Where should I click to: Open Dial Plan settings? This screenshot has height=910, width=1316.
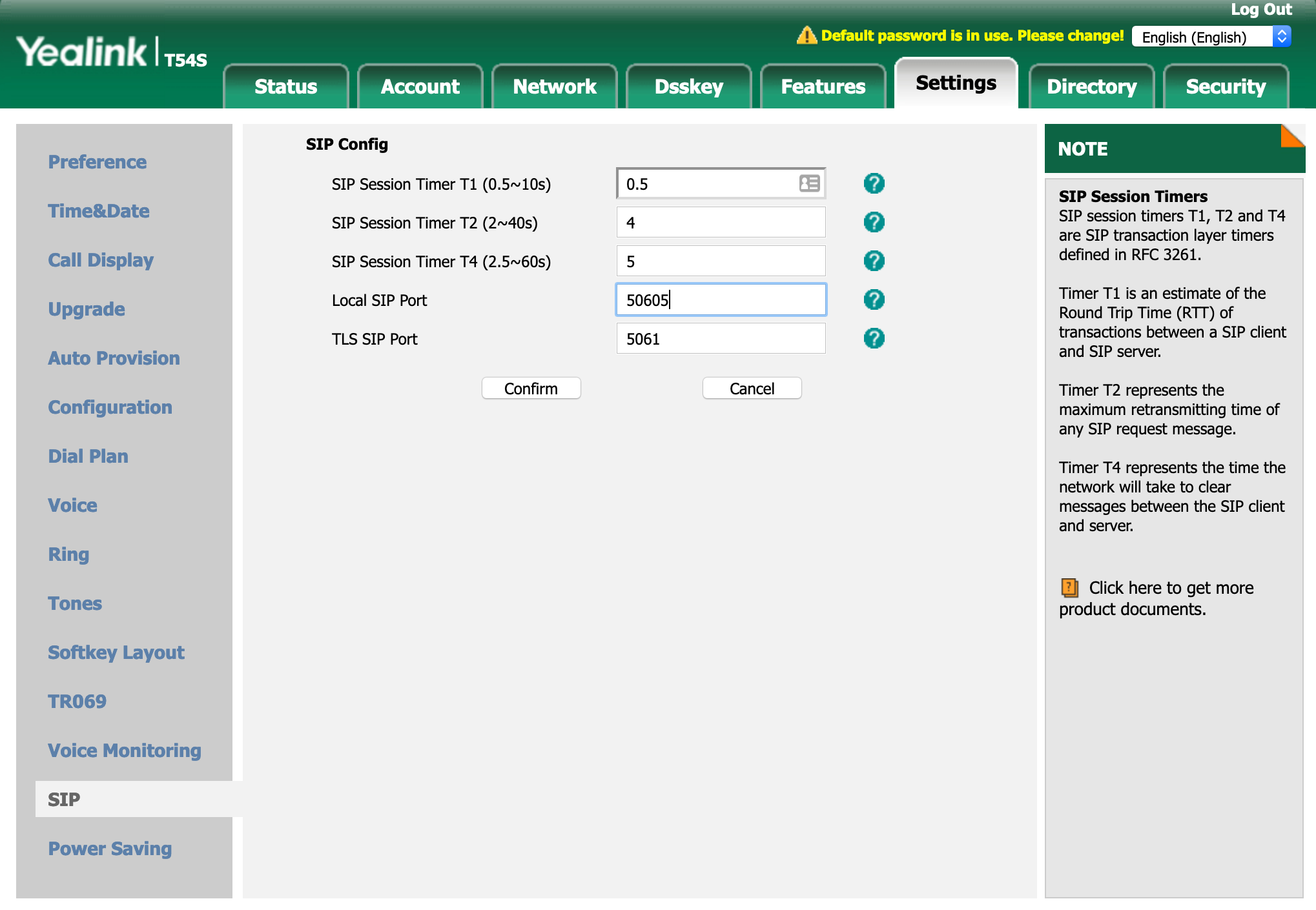click(88, 456)
